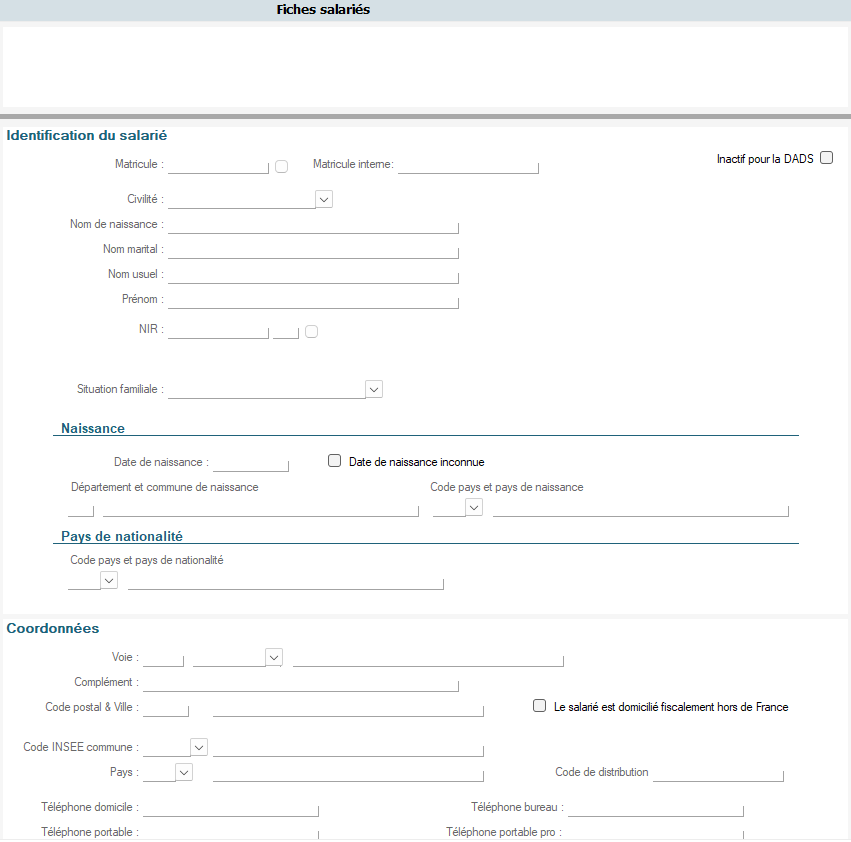Open the Civilité dropdown
Viewport: 851px width, 842px height.
pyautogui.click(x=324, y=199)
